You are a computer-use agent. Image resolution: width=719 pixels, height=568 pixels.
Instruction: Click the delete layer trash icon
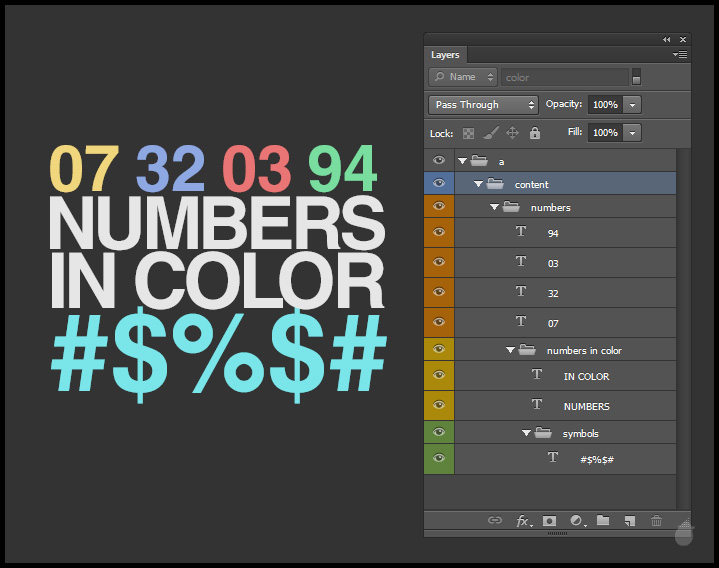click(657, 521)
